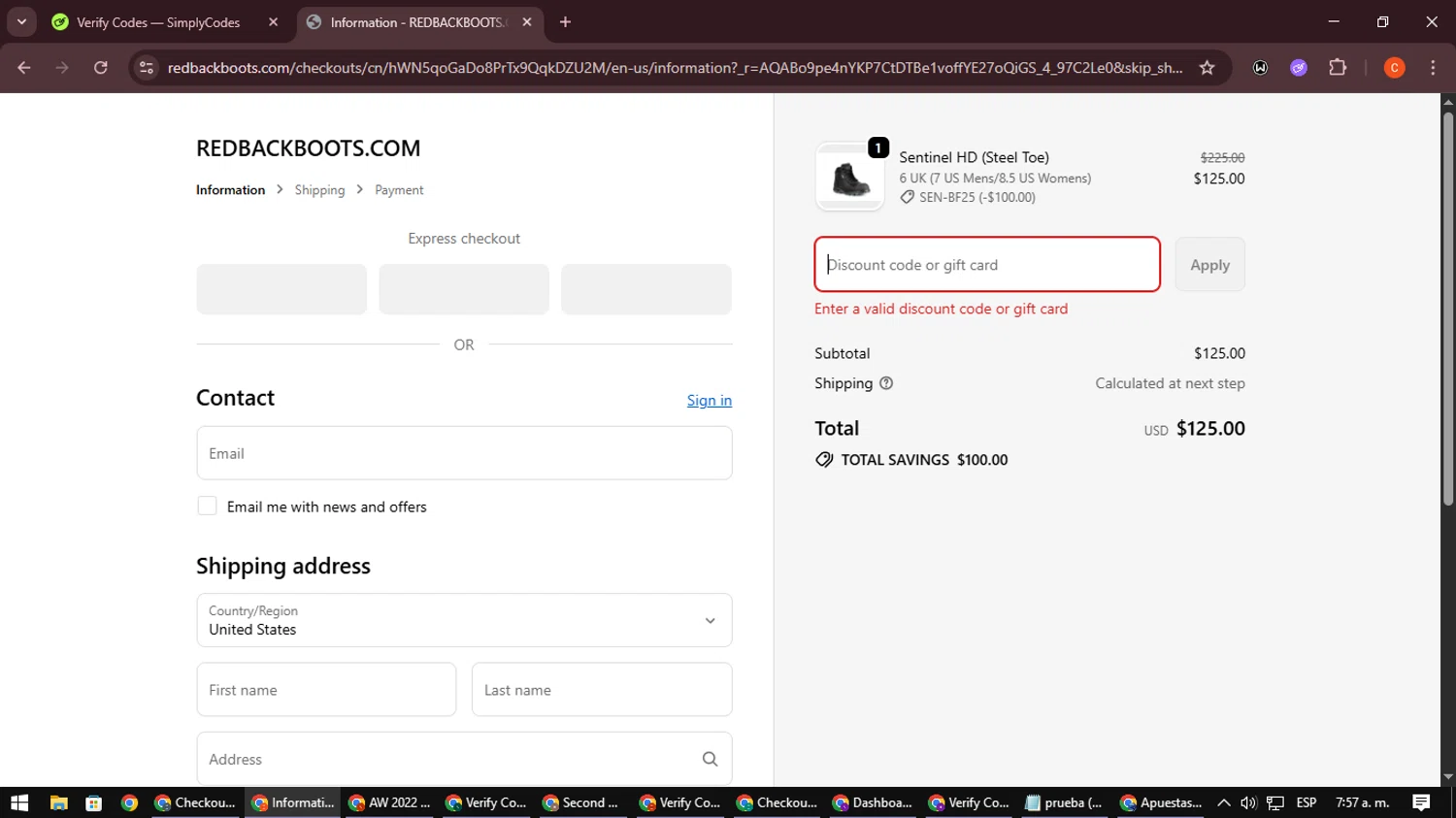This screenshot has height=818, width=1456.
Task: Click the Sentinel HD boot thumbnail
Action: [850, 177]
